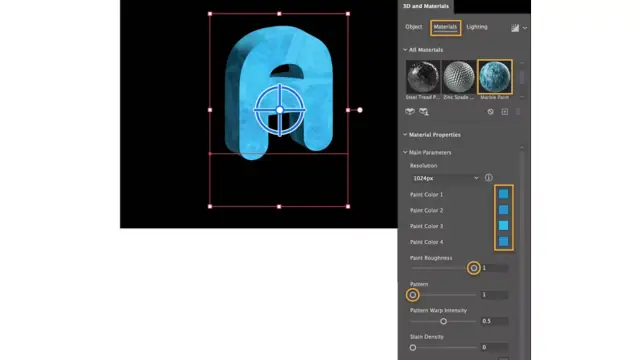The image size is (640, 360).
Task: Click the round handle right of bounding box
Action: click(360, 110)
